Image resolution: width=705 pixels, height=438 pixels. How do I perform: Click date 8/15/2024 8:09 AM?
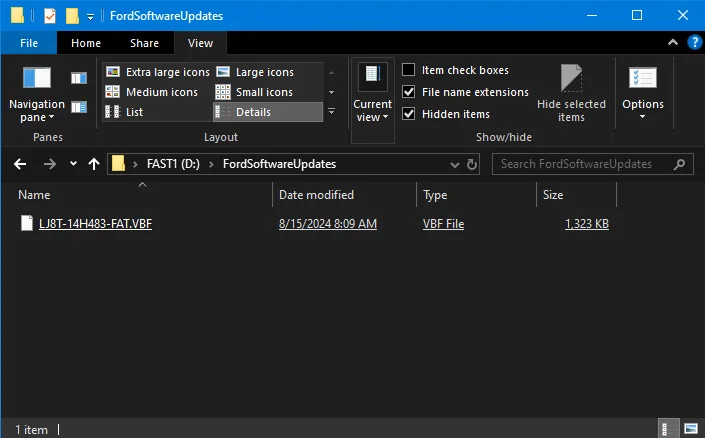click(x=328, y=223)
